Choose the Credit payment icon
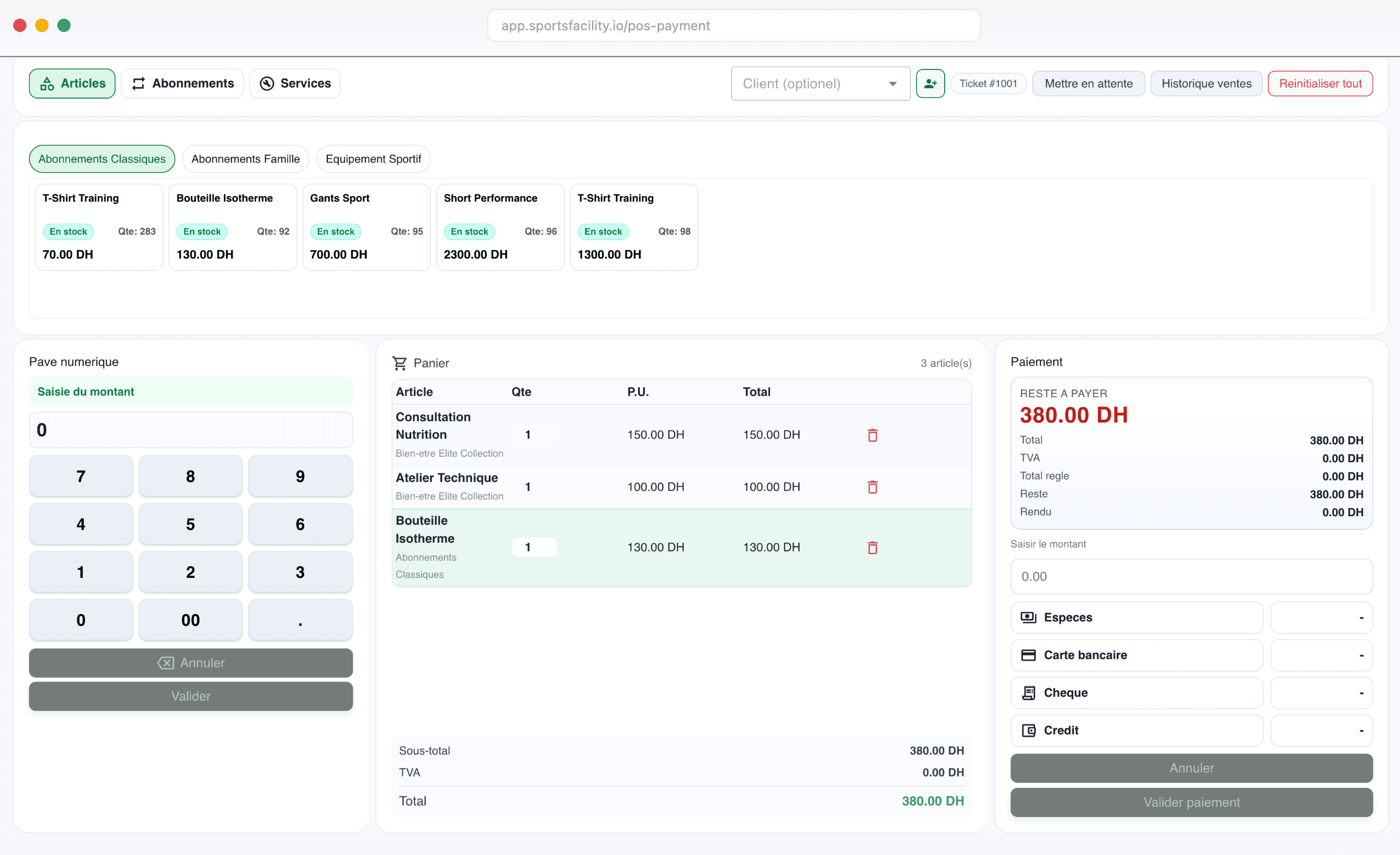 [x=1029, y=730]
